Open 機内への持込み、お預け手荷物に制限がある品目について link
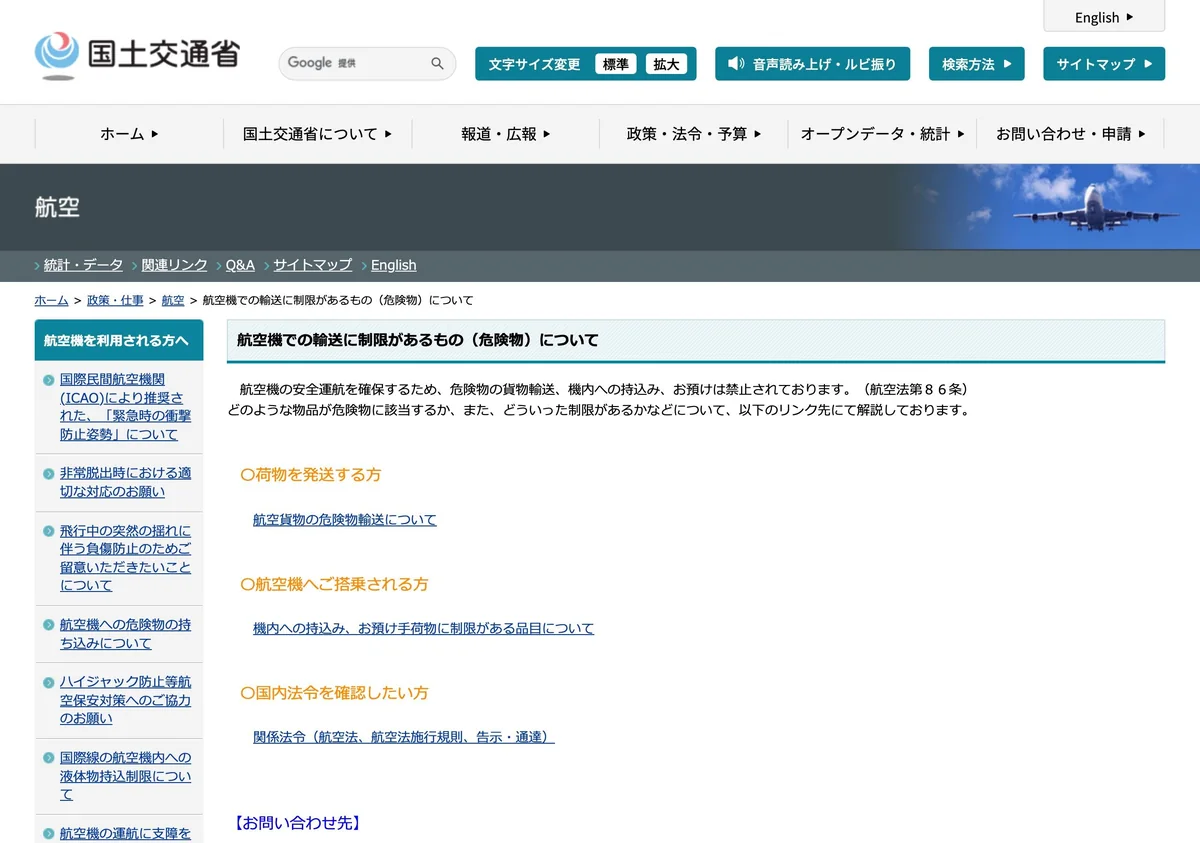 [x=423, y=628]
